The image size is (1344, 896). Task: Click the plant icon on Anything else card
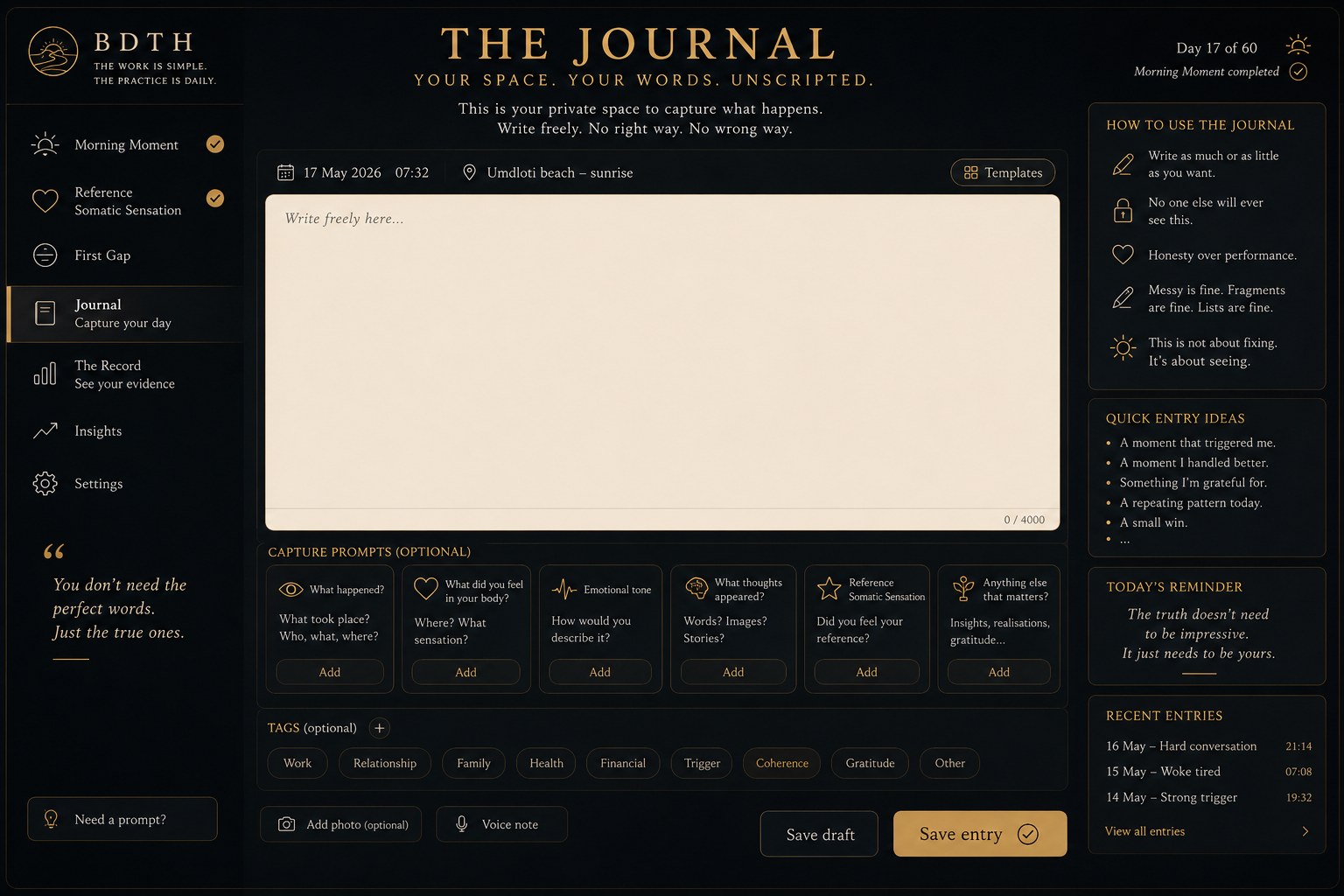pyautogui.click(x=963, y=588)
